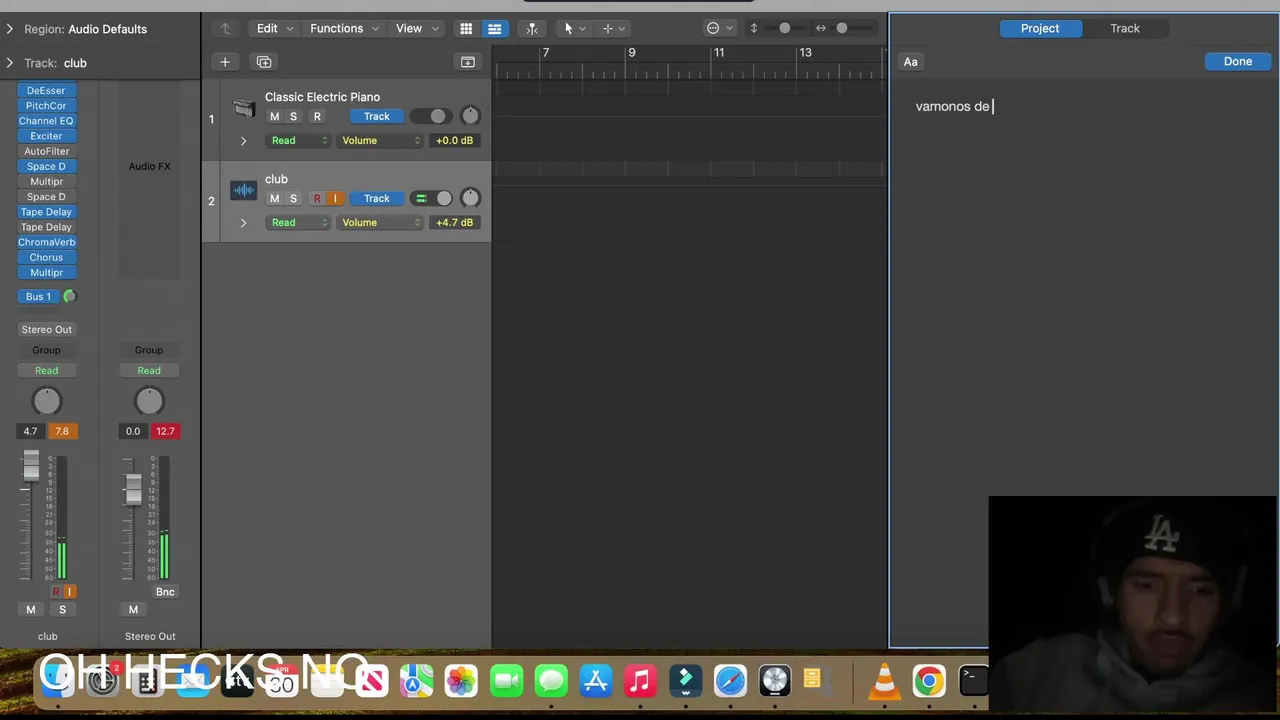Open Logic Pro from the Dock
The image size is (1280, 720).
775,681
